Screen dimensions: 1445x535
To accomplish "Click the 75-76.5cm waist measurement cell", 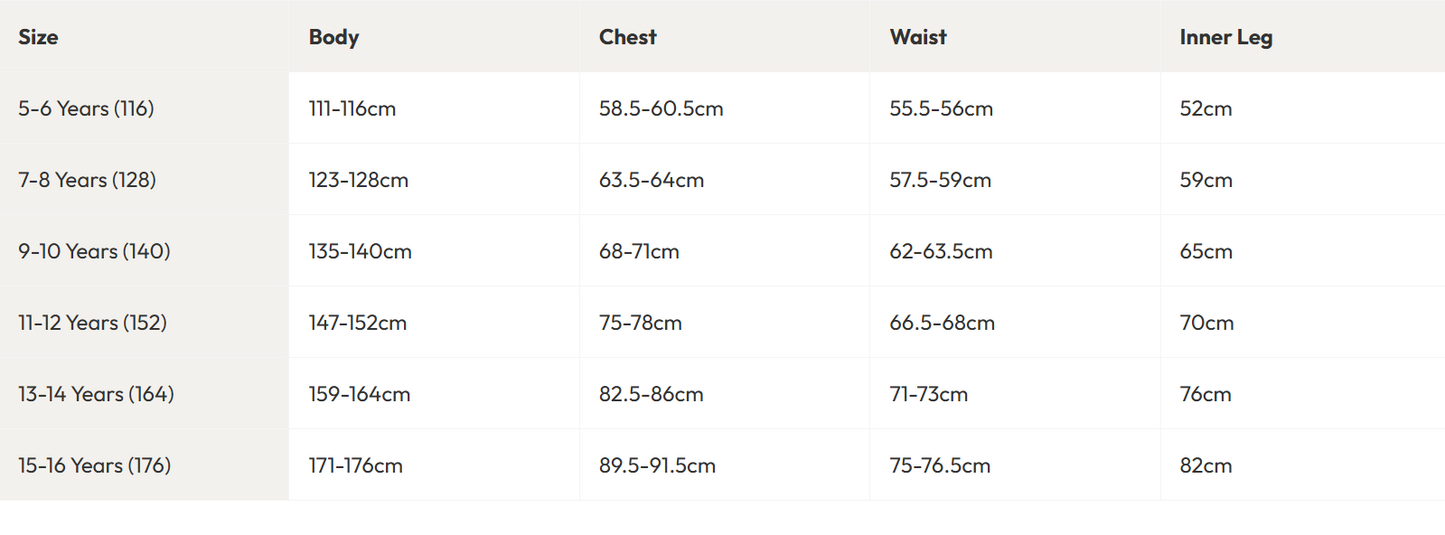I will click(940, 466).
